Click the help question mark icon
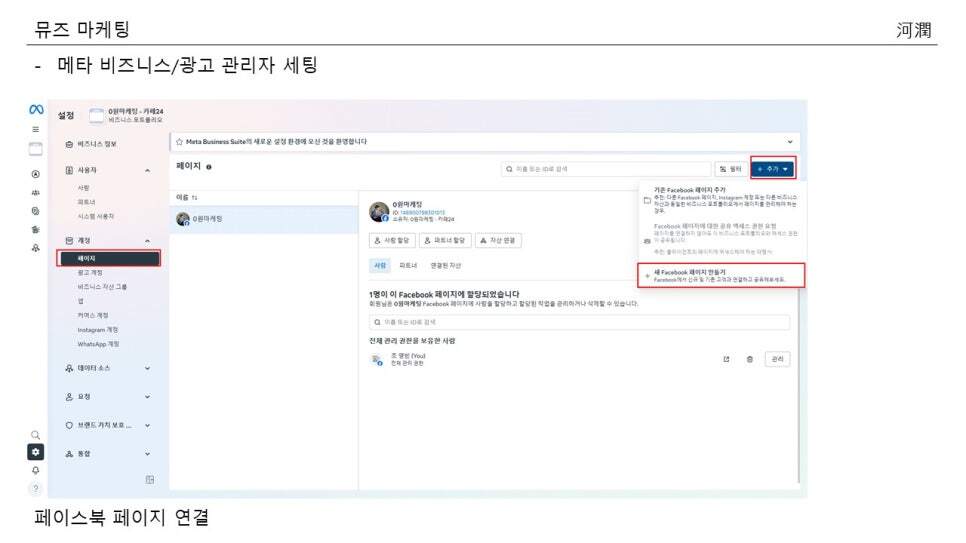The image size is (966, 543). tap(36, 489)
